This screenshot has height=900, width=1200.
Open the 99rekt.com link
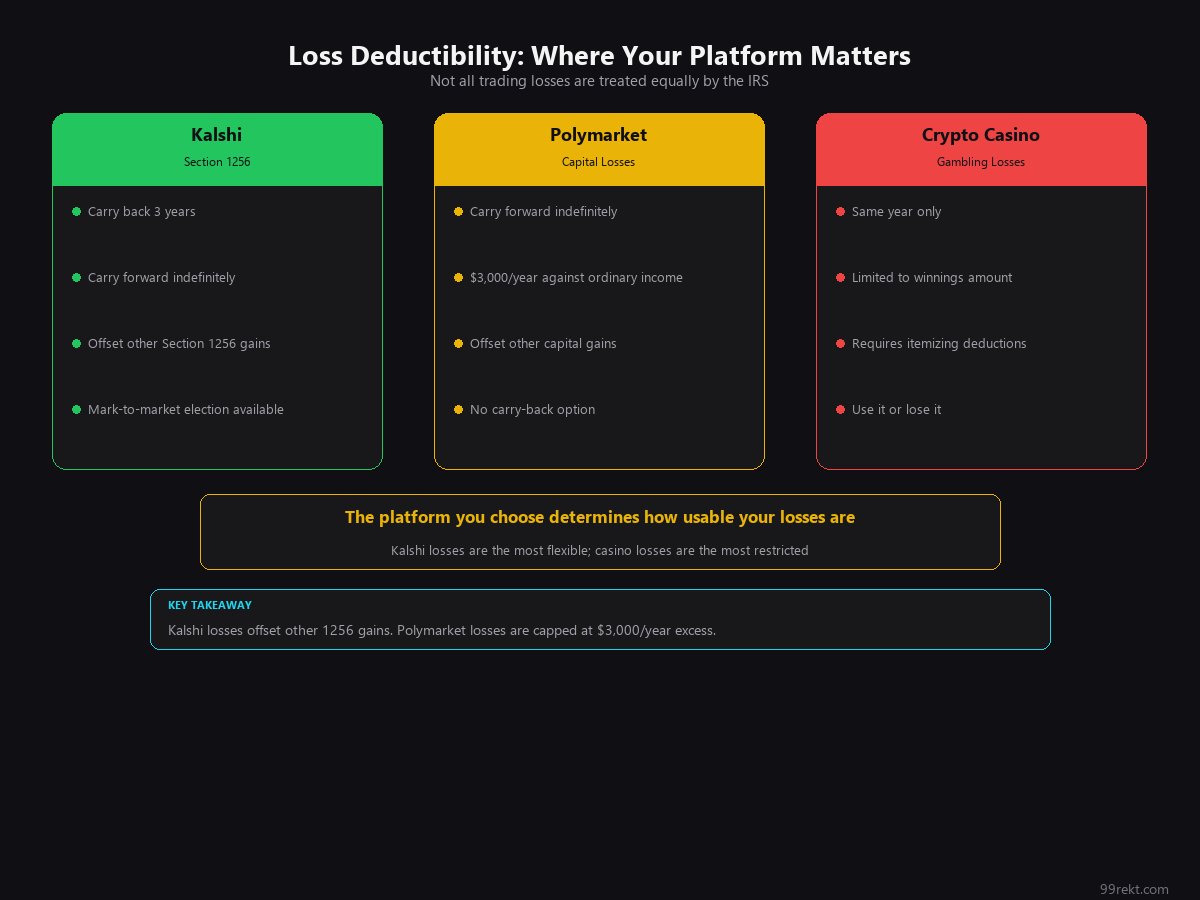pyautogui.click(x=1134, y=889)
